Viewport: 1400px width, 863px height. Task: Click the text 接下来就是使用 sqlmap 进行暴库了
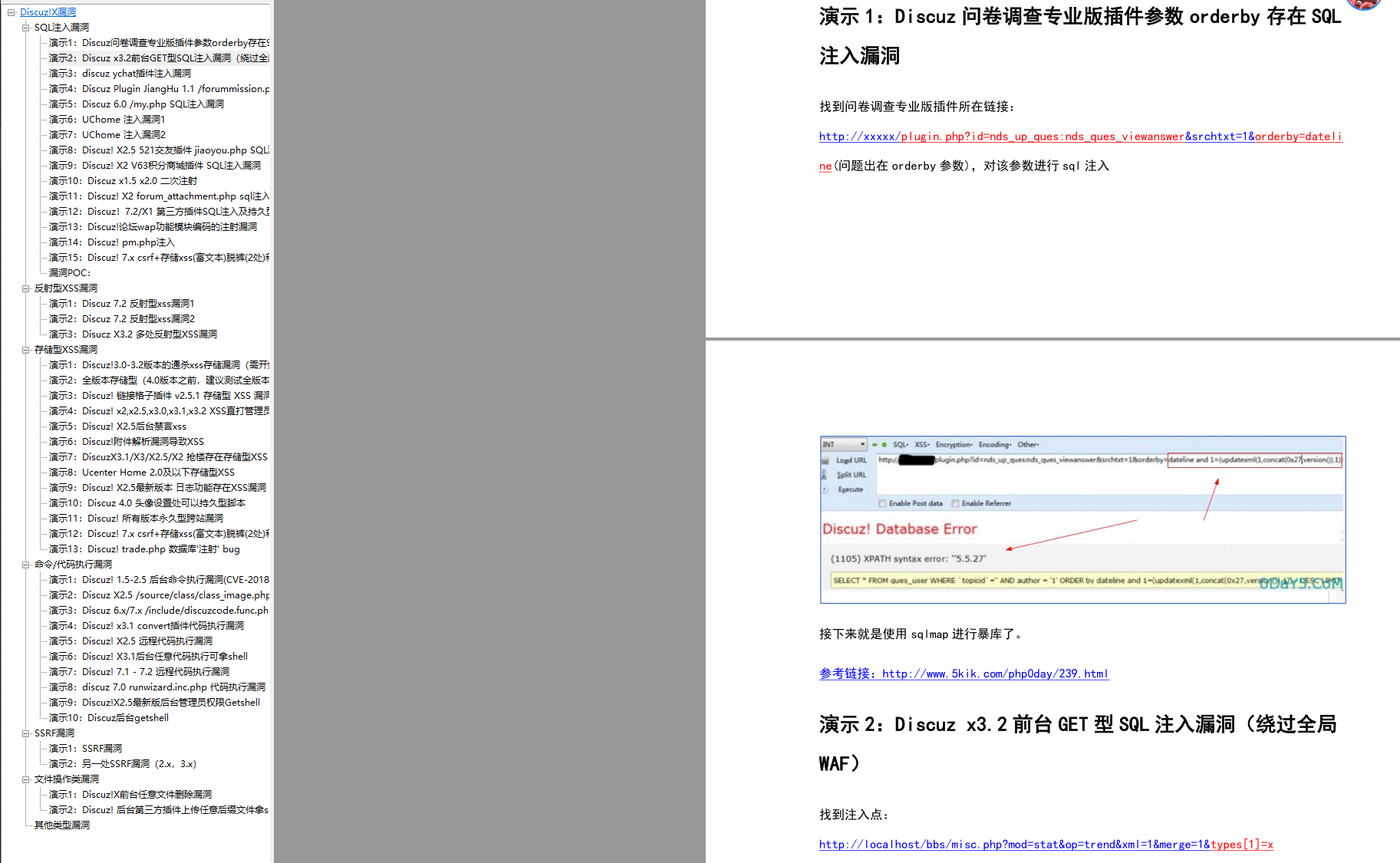921,634
